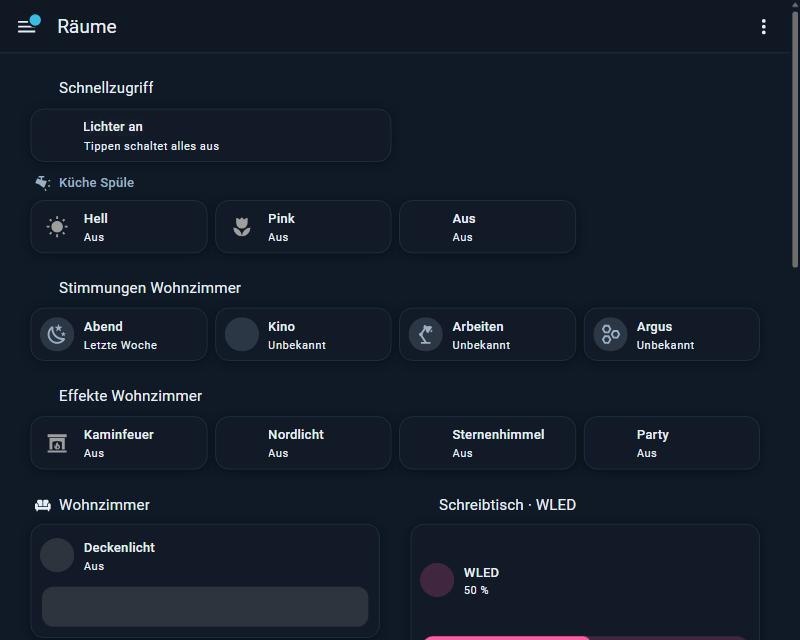Click the sun icon on Hell tile
Screen dimensions: 800x640
57,227
